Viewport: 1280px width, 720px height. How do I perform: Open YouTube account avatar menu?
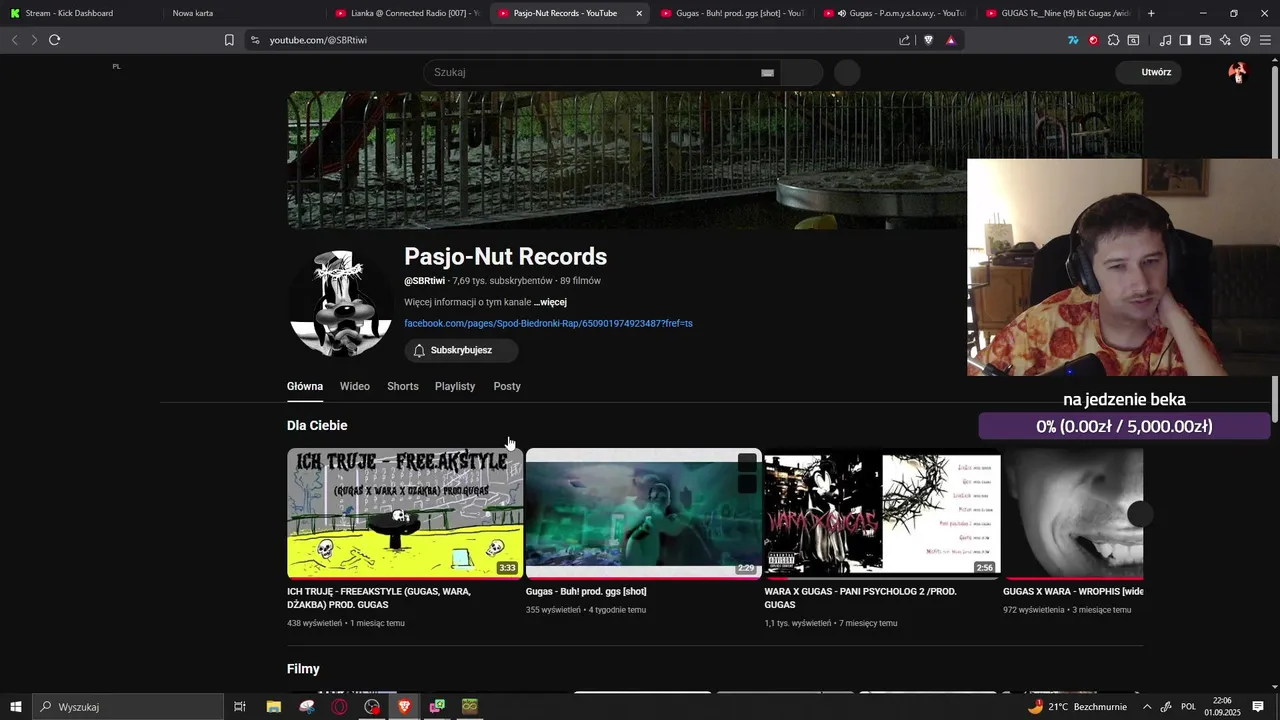coord(1237,72)
